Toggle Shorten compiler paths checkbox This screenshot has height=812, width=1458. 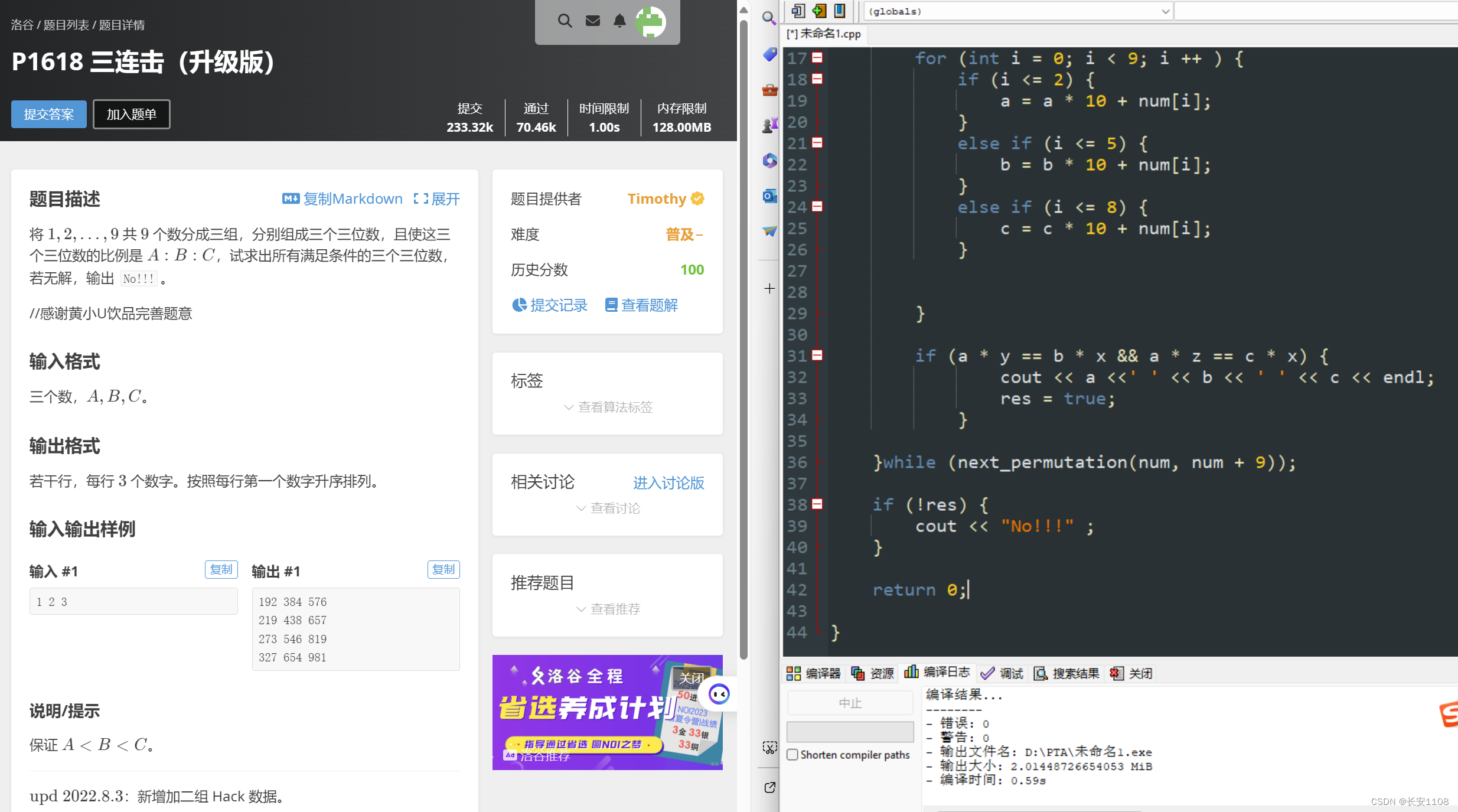pyautogui.click(x=792, y=755)
